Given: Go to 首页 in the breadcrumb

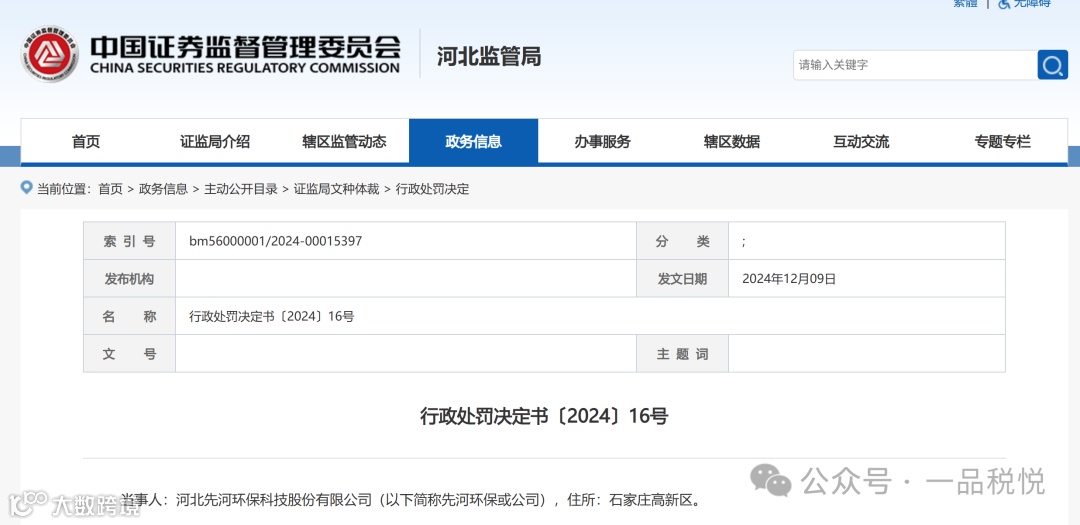Looking at the screenshot, I should coord(110,189).
